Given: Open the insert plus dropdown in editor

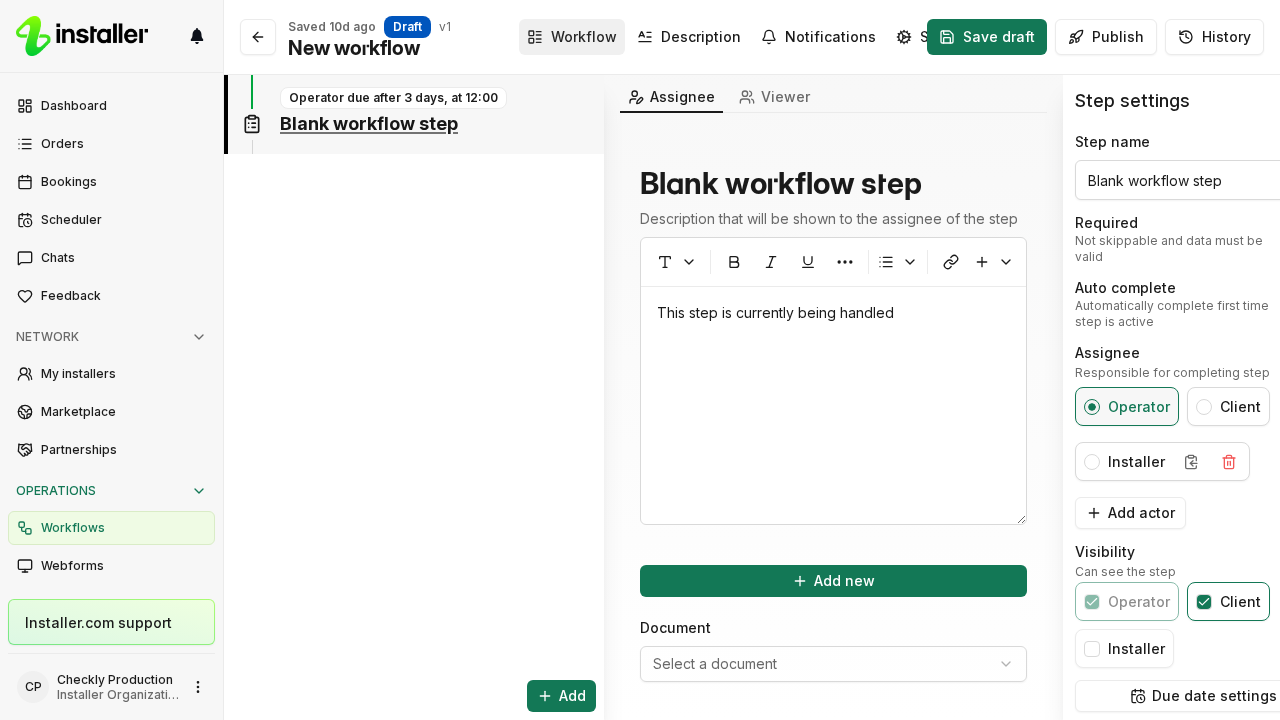Looking at the screenshot, I should (x=993, y=262).
